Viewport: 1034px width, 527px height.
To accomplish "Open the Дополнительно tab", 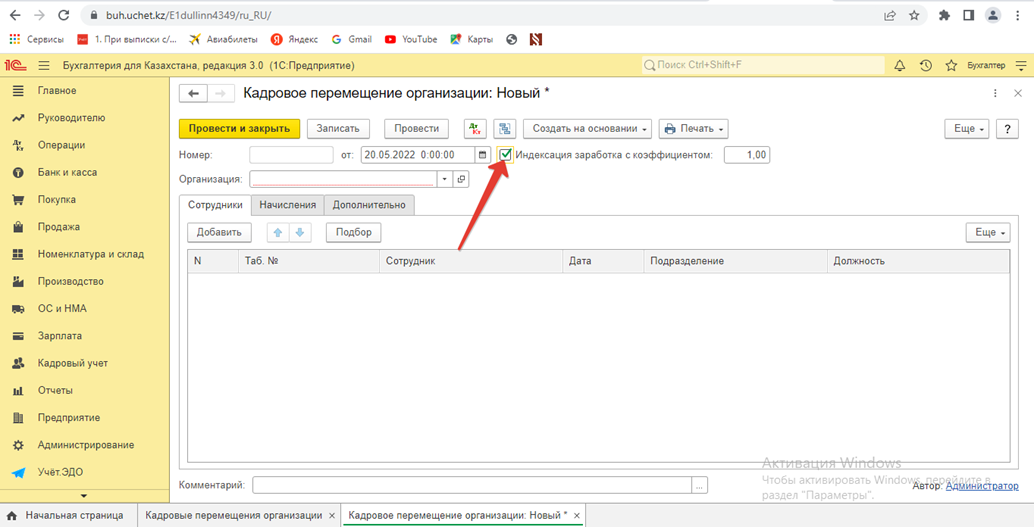I will pos(369,204).
